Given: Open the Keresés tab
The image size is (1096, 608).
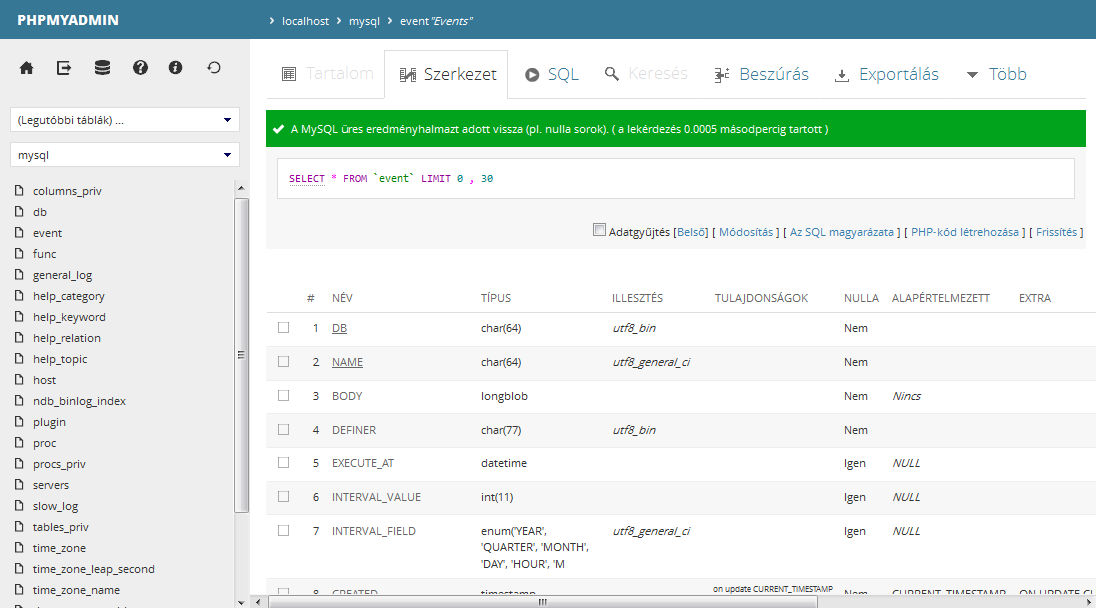Looking at the screenshot, I should 647,73.
